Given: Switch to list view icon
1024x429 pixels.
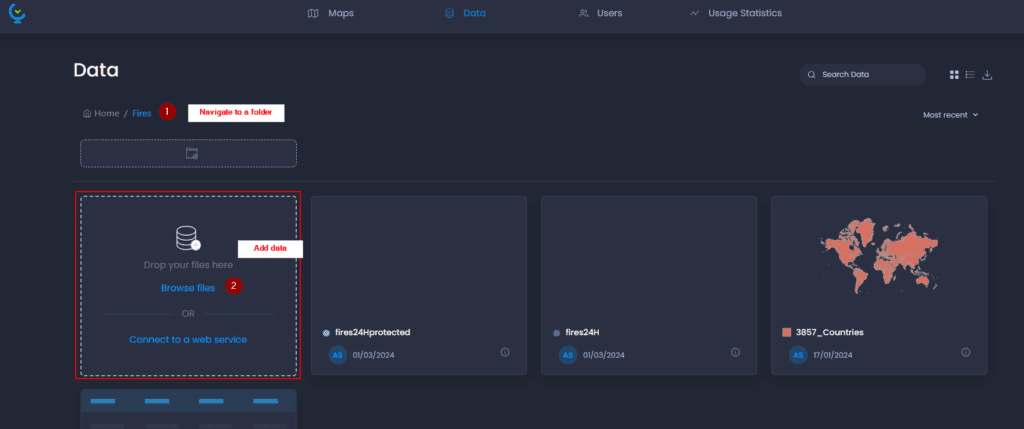Looking at the screenshot, I should (970, 75).
